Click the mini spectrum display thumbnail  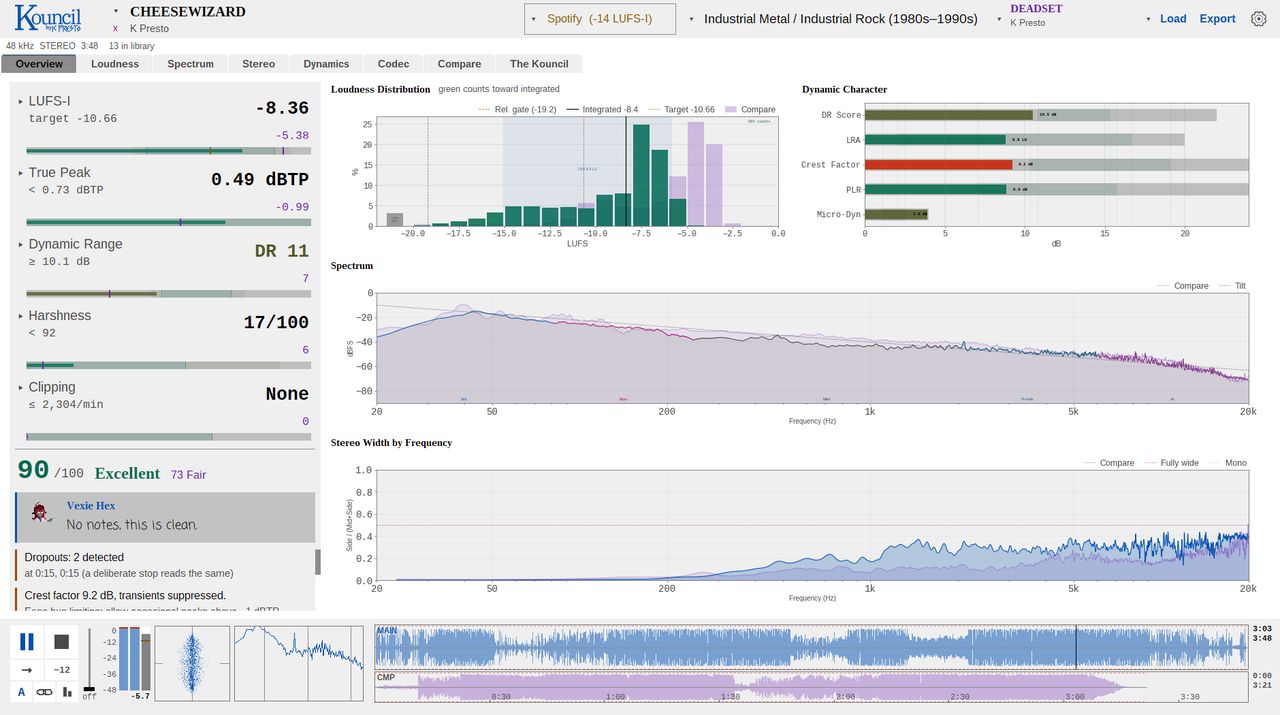(299, 664)
